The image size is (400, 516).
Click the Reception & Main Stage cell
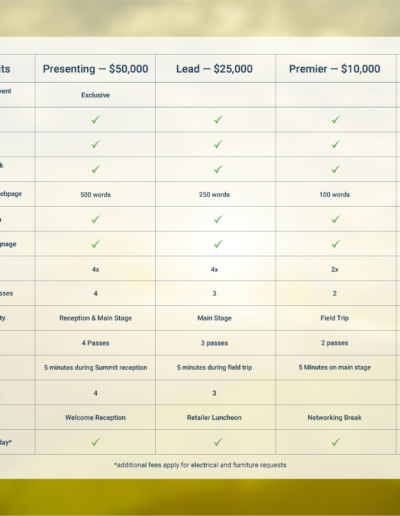[95, 318]
